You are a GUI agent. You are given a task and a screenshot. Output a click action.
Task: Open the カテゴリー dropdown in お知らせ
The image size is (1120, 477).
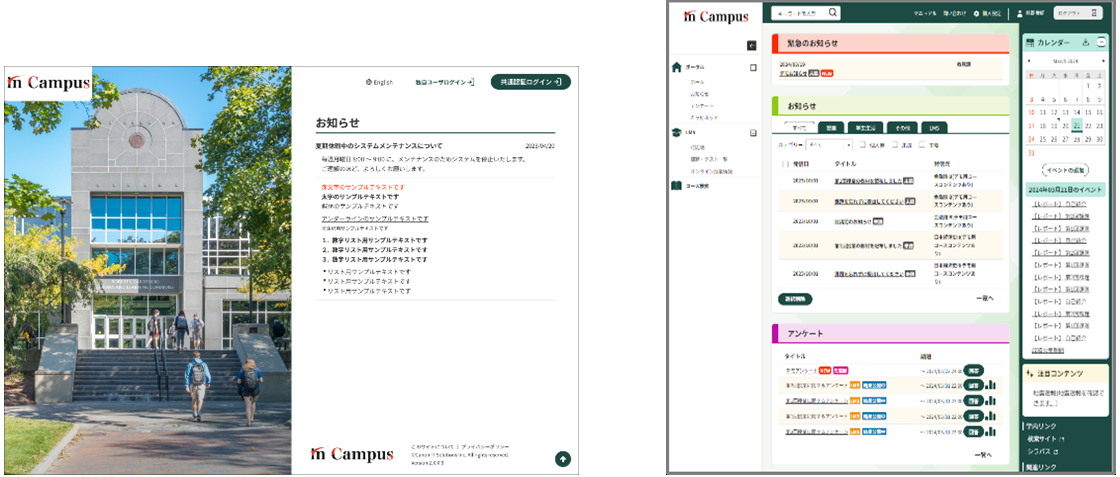[x=829, y=144]
